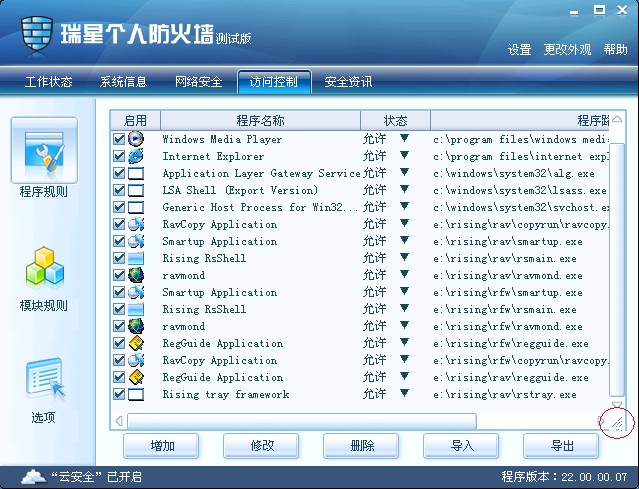Image resolution: width=639 pixels, height=489 pixels.
Task: Click the 导出 export button
Action: (x=561, y=446)
